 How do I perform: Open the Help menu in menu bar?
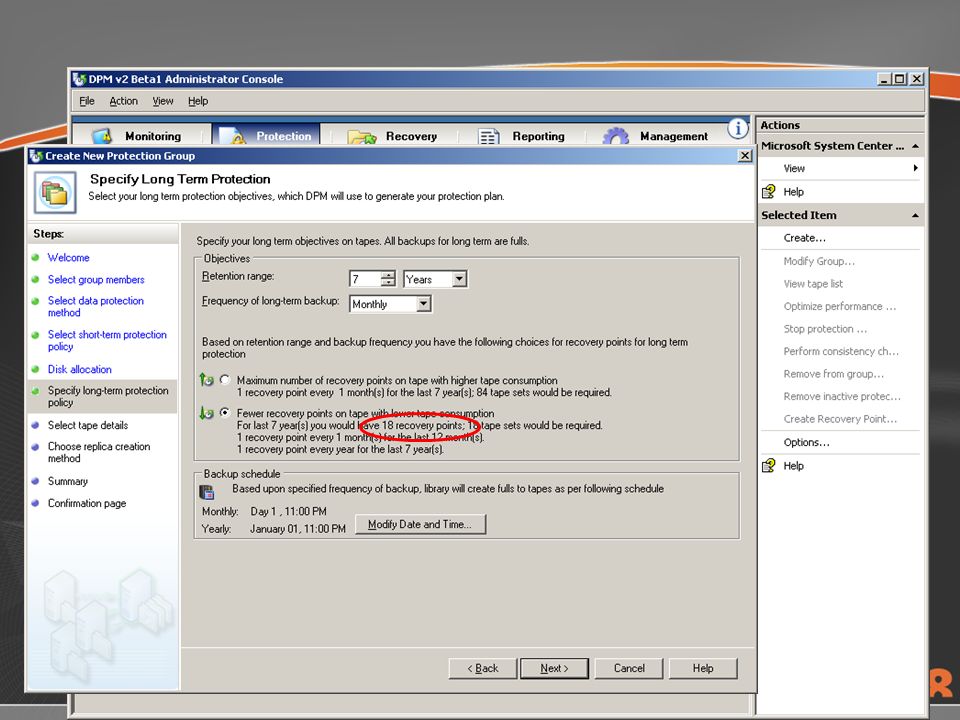point(198,101)
